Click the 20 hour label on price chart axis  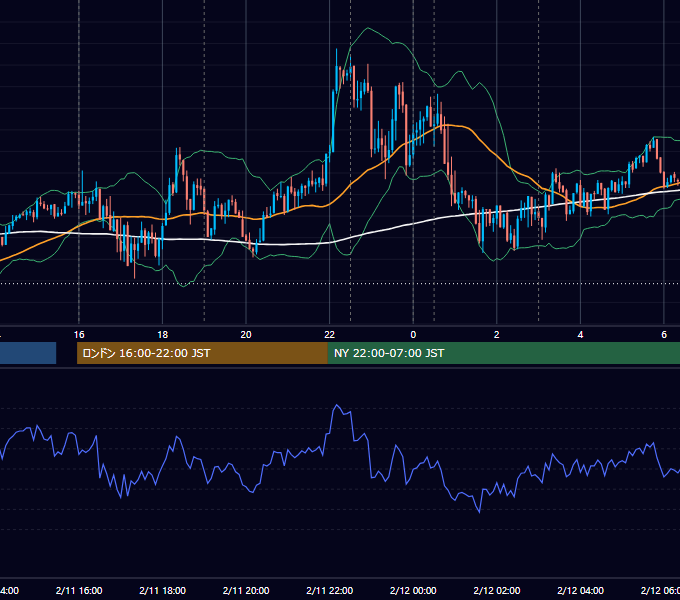(246, 335)
